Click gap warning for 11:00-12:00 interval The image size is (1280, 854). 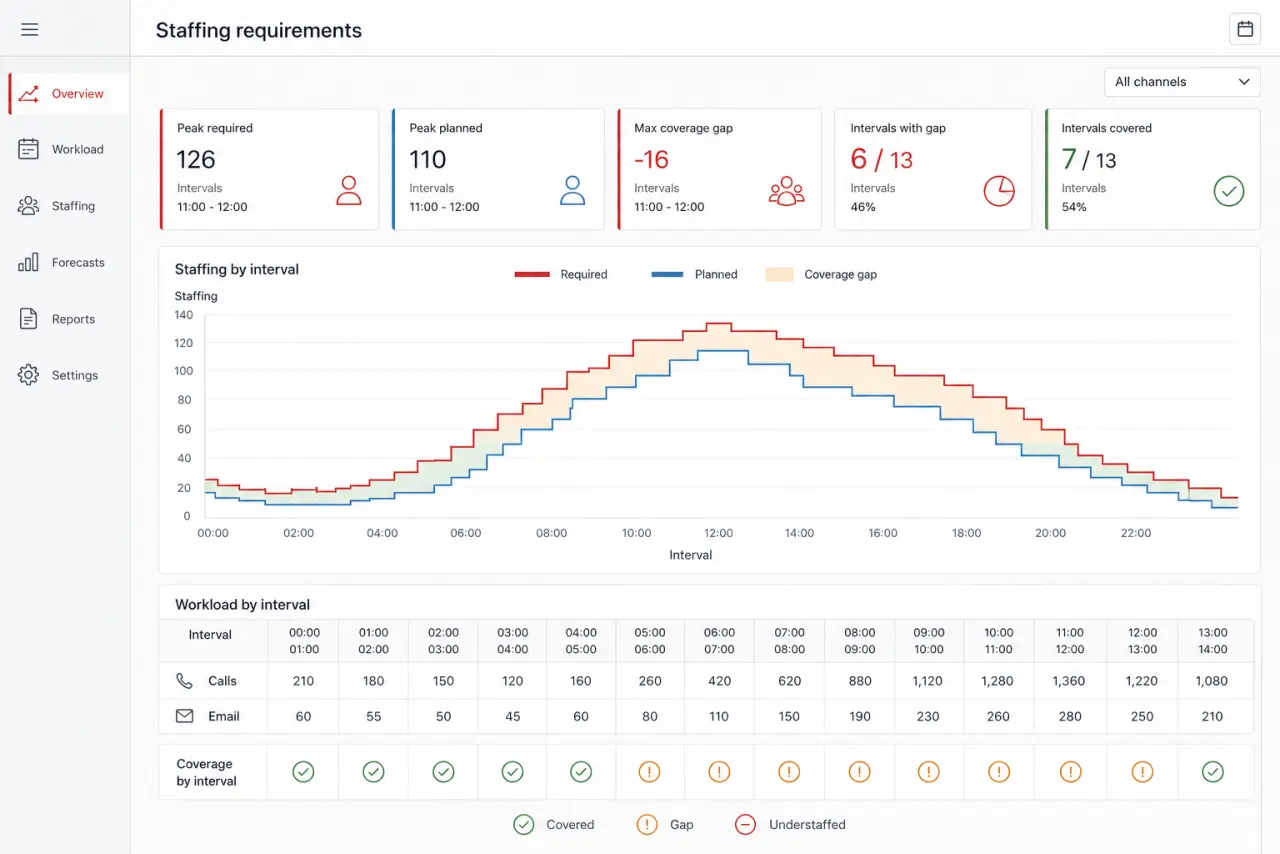(x=1070, y=771)
